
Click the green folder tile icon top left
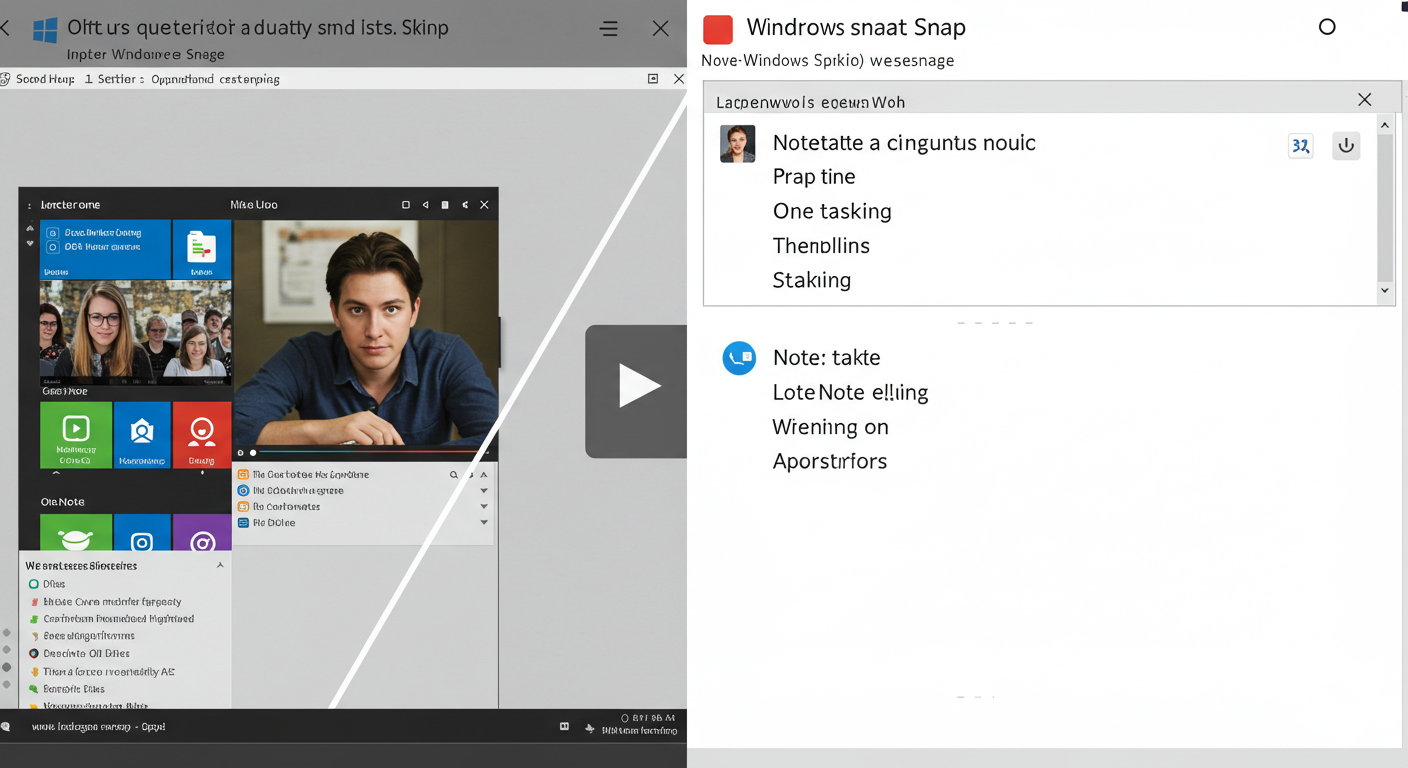(x=202, y=250)
